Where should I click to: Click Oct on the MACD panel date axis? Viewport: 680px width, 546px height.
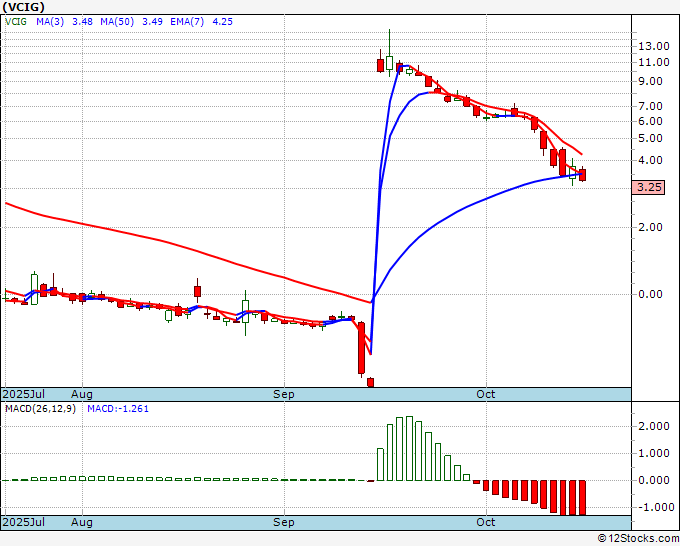[x=486, y=522]
